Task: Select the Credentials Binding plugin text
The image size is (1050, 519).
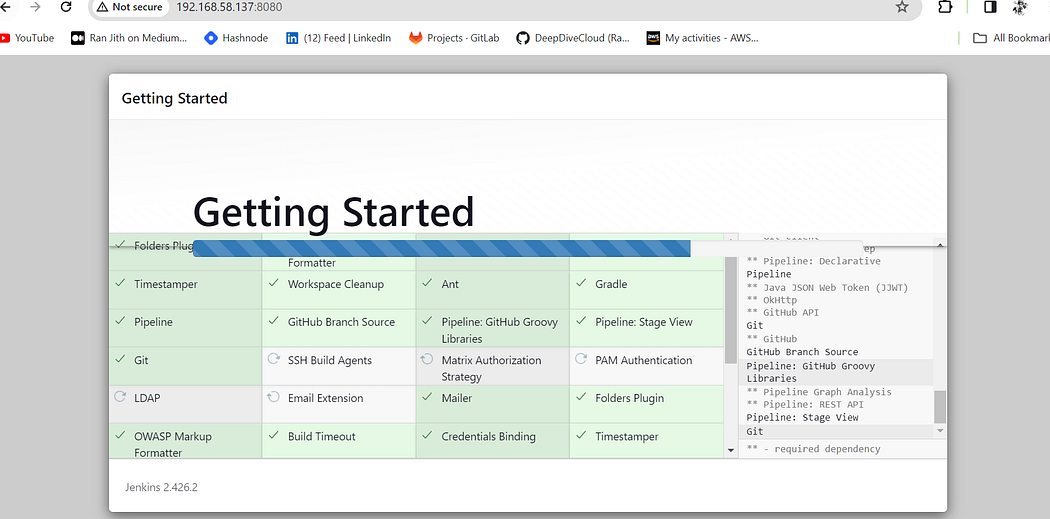Action: click(488, 437)
